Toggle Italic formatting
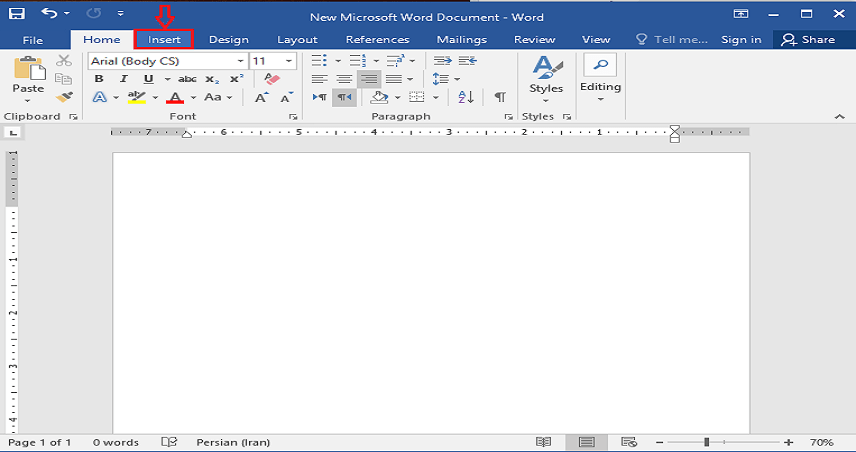This screenshot has width=856, height=452. (124, 79)
